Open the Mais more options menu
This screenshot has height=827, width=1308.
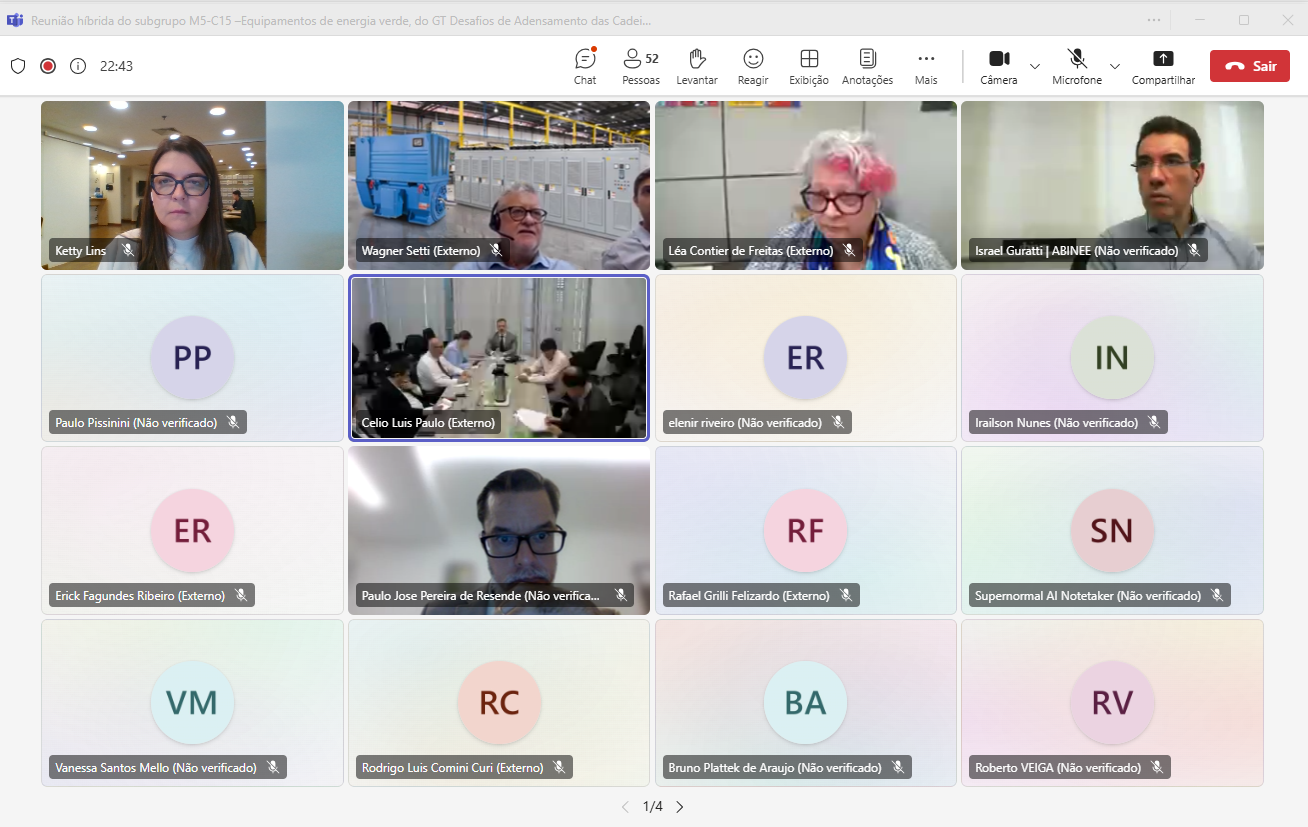click(926, 65)
